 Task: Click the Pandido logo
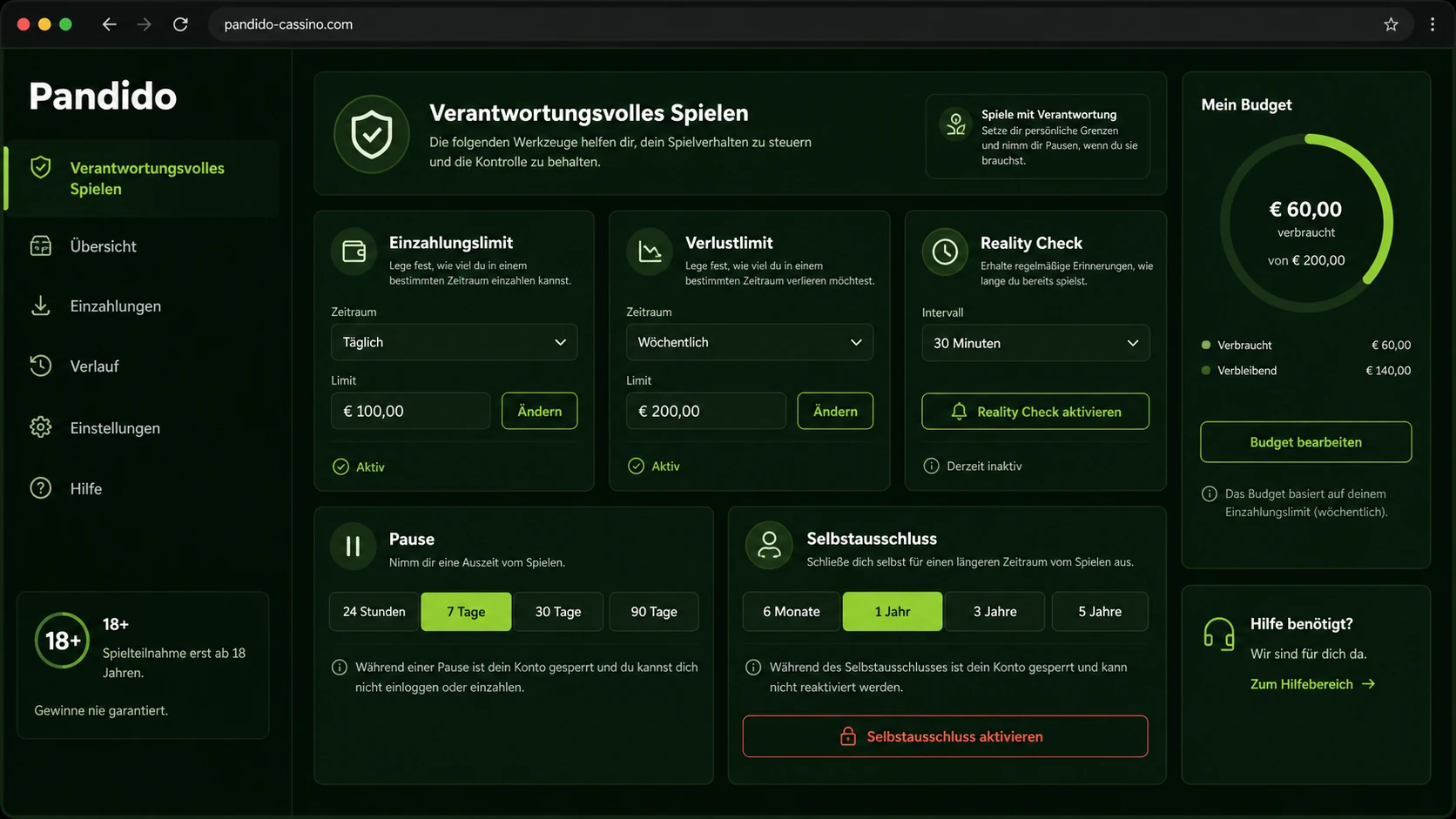click(103, 96)
